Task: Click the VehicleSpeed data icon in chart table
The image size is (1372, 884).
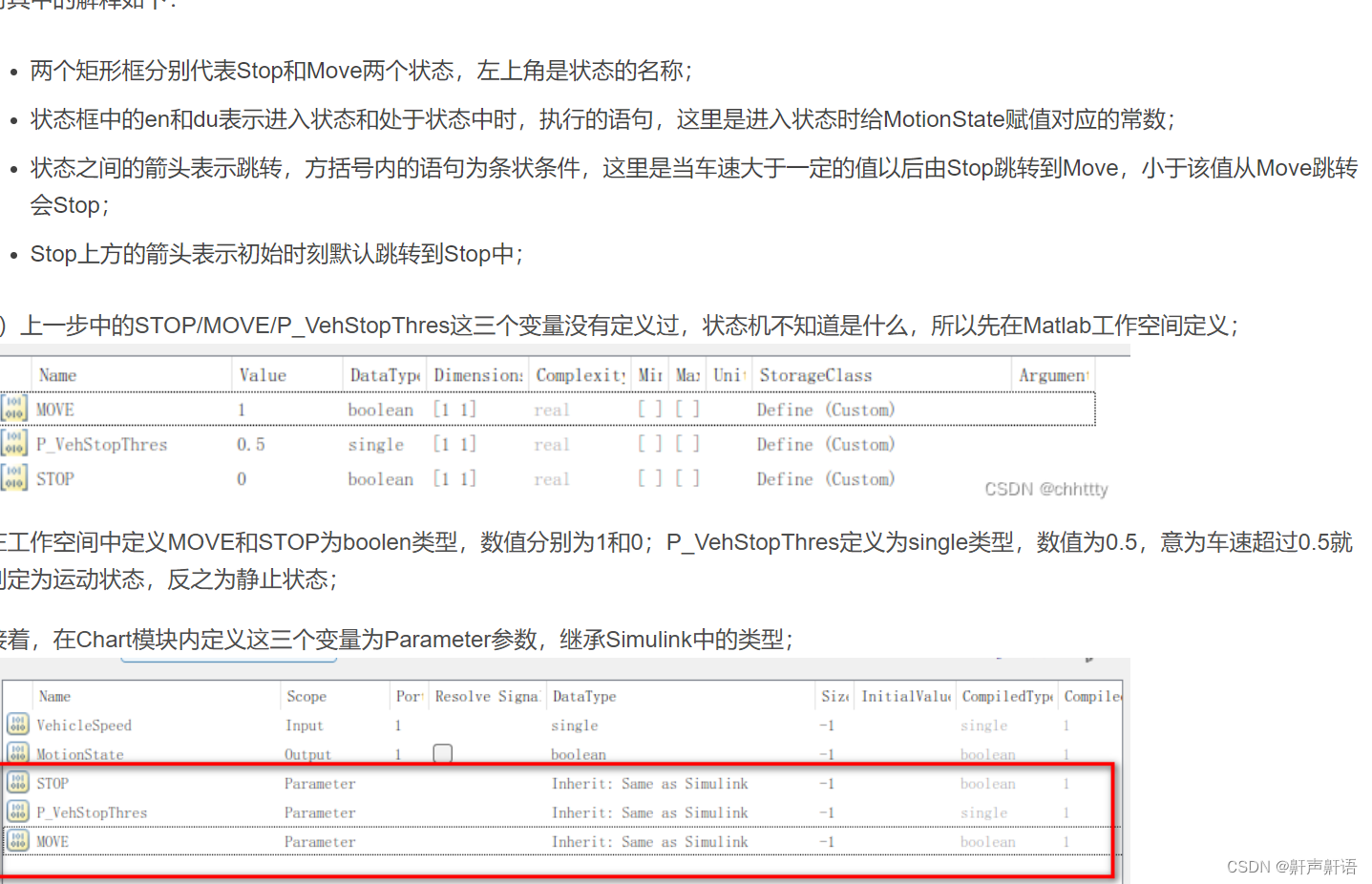Action: pos(17,725)
